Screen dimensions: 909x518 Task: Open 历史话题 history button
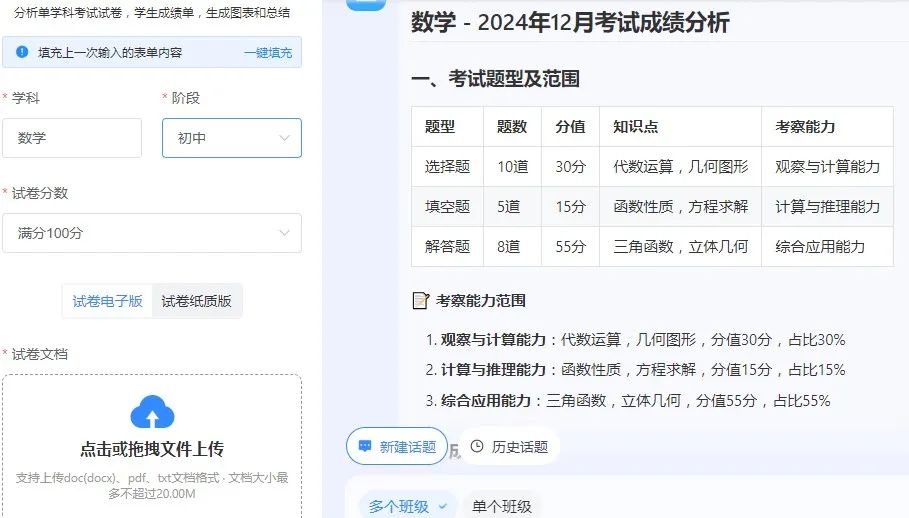coord(509,446)
